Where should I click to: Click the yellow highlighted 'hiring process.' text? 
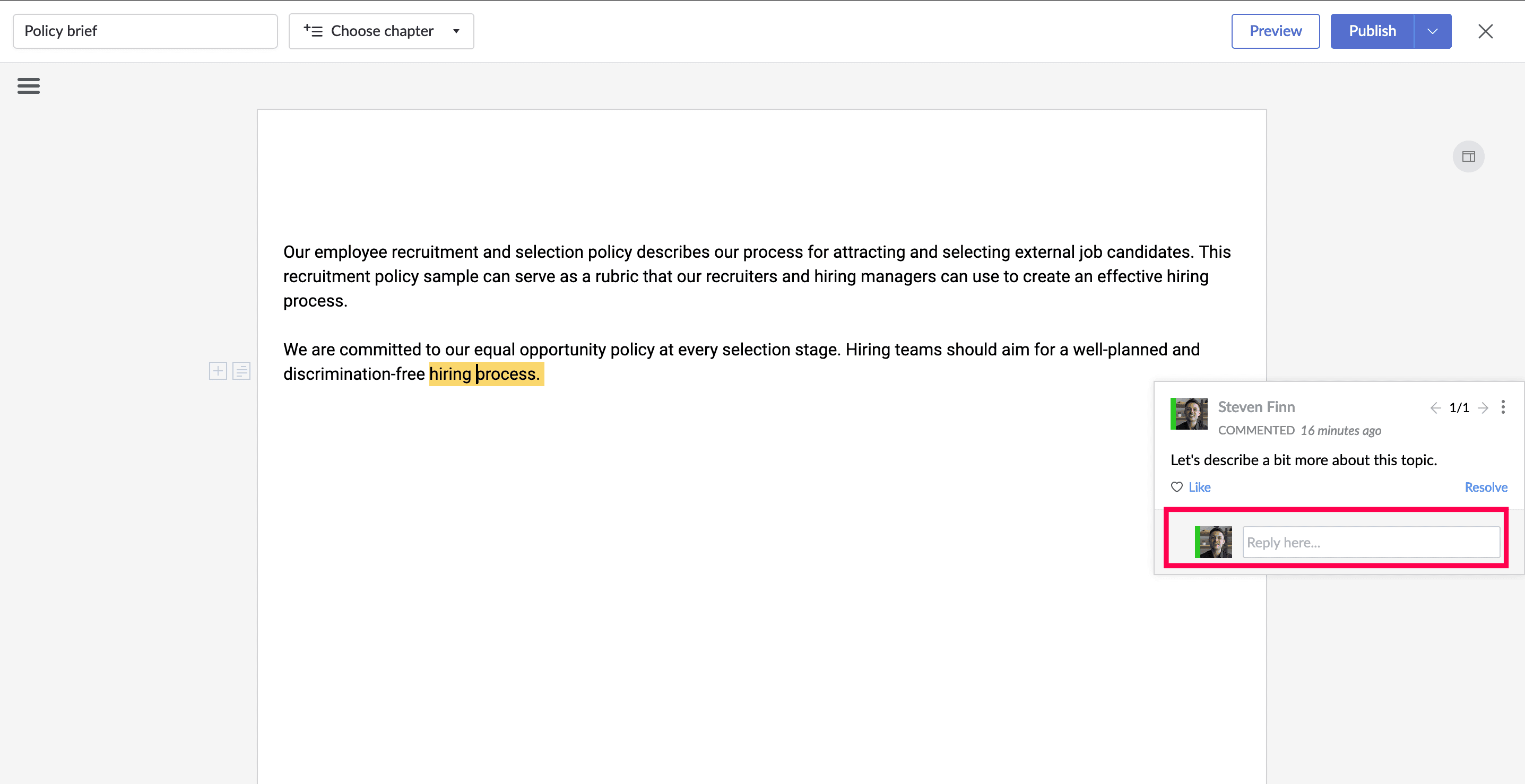tap(486, 374)
